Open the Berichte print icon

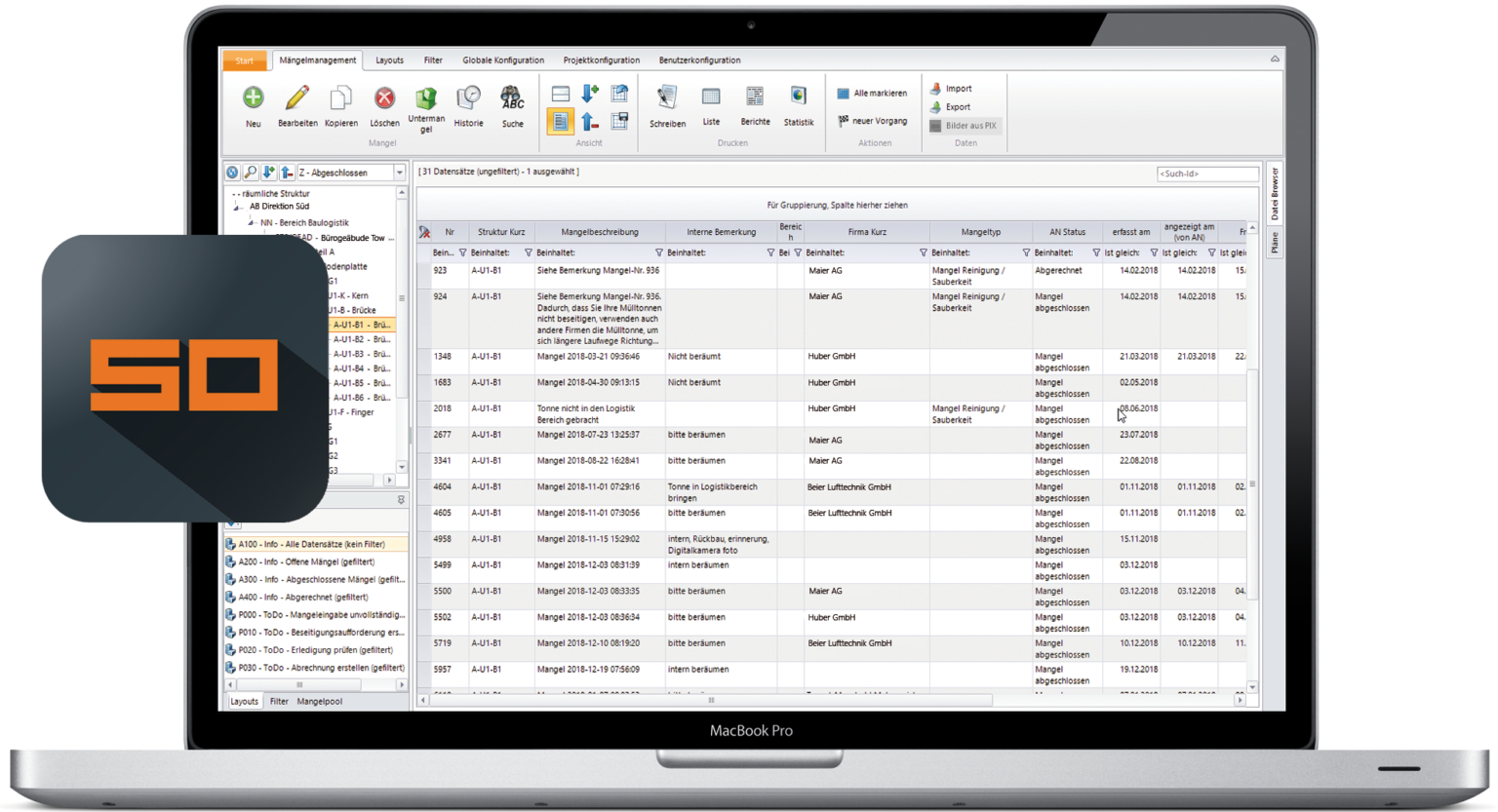755,97
